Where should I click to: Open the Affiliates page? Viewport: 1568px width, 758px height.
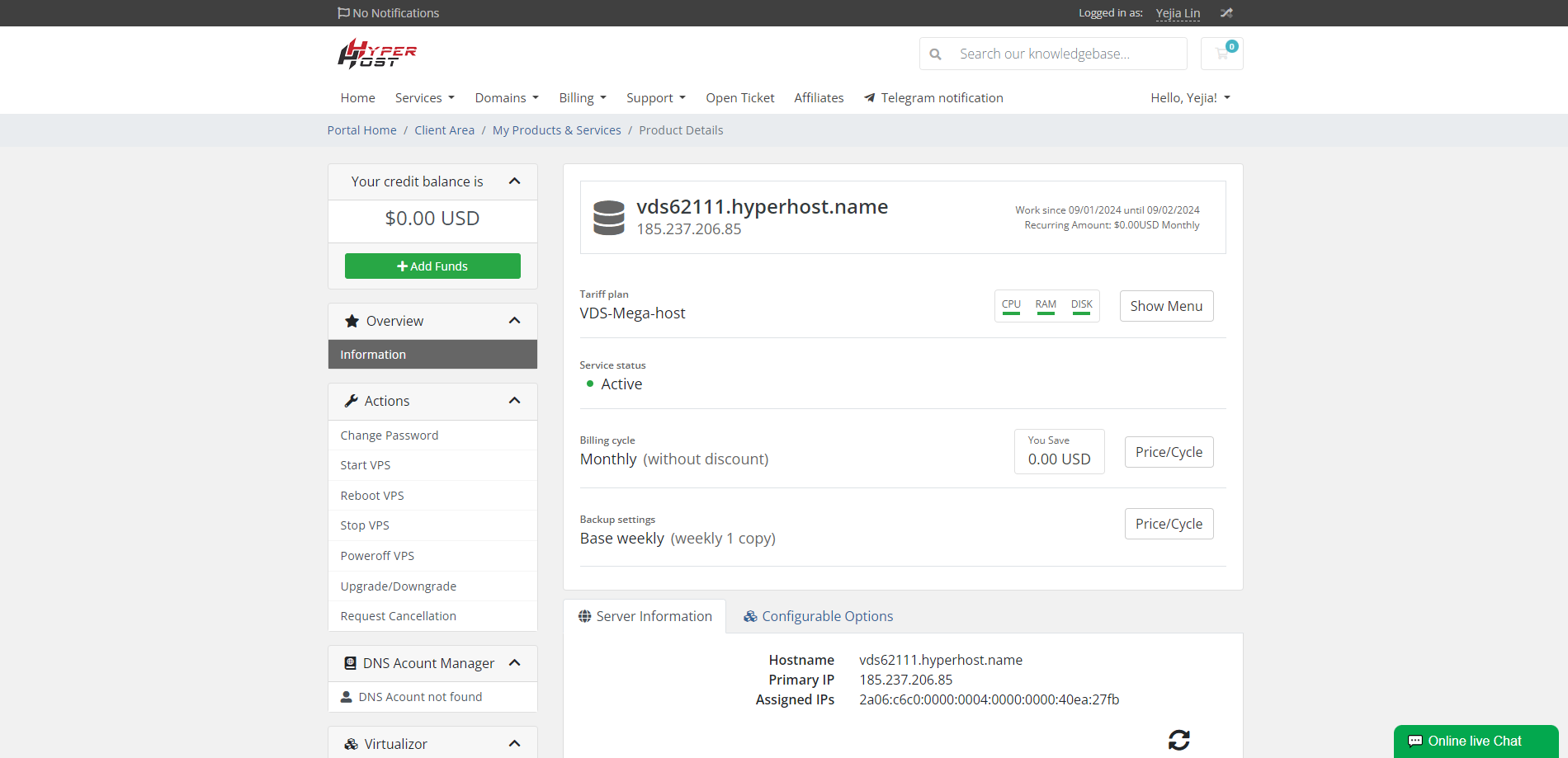coord(819,98)
